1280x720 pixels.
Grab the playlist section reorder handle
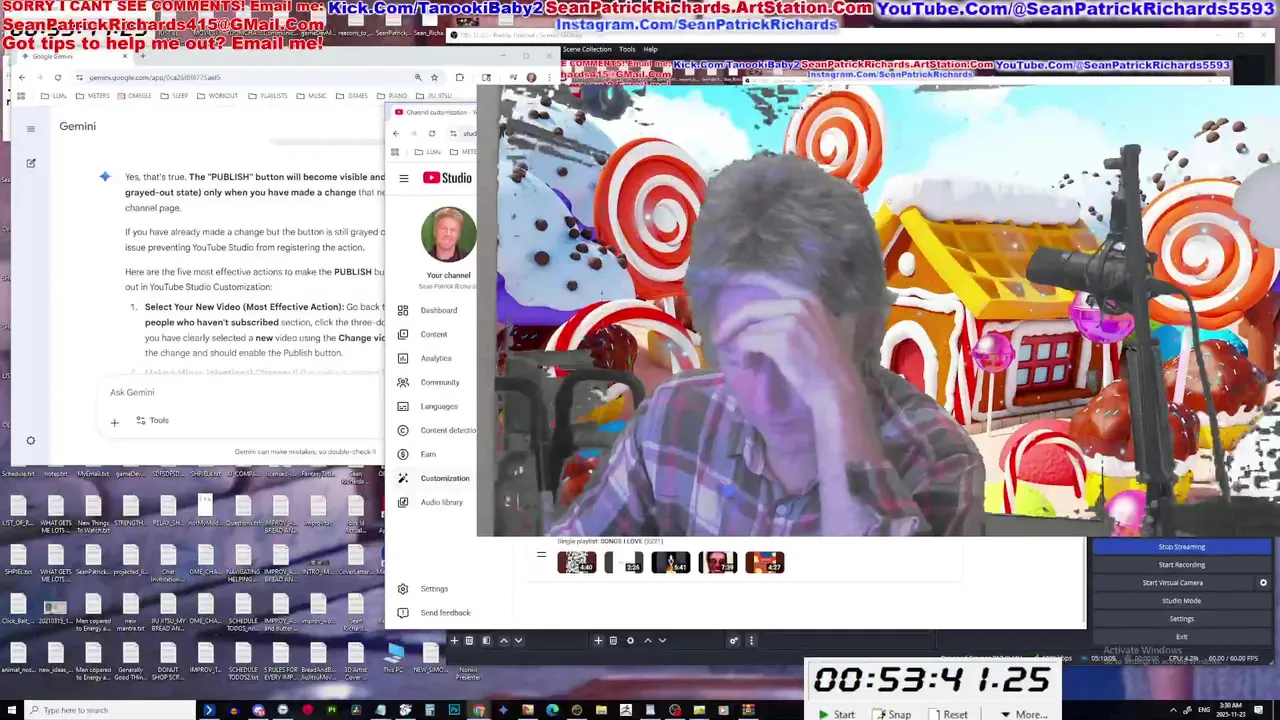pyautogui.click(x=541, y=554)
